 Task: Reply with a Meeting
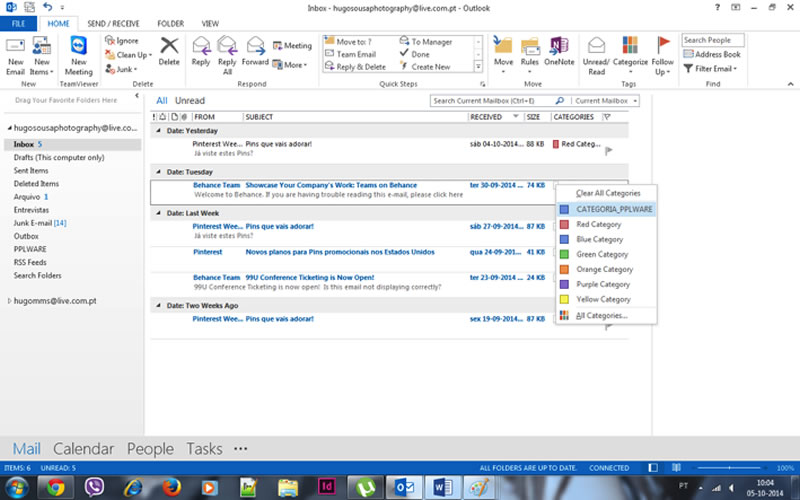(292, 46)
